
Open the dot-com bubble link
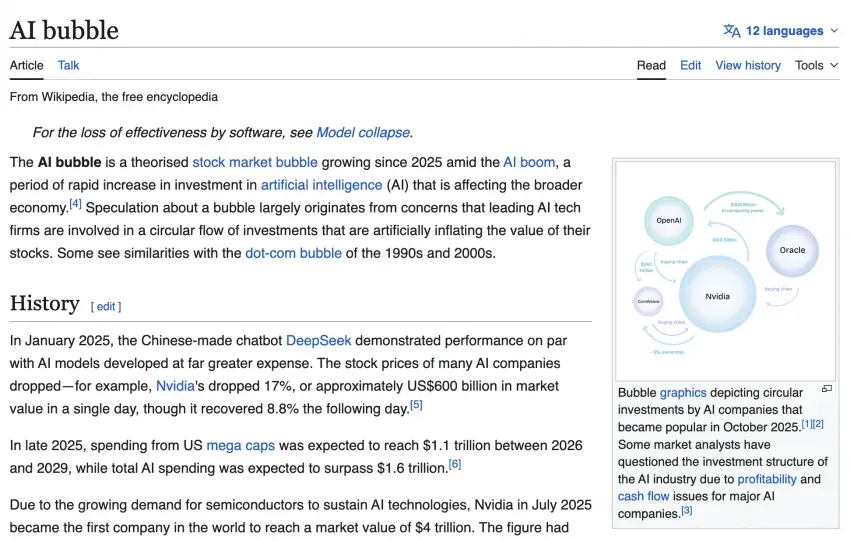[293, 253]
